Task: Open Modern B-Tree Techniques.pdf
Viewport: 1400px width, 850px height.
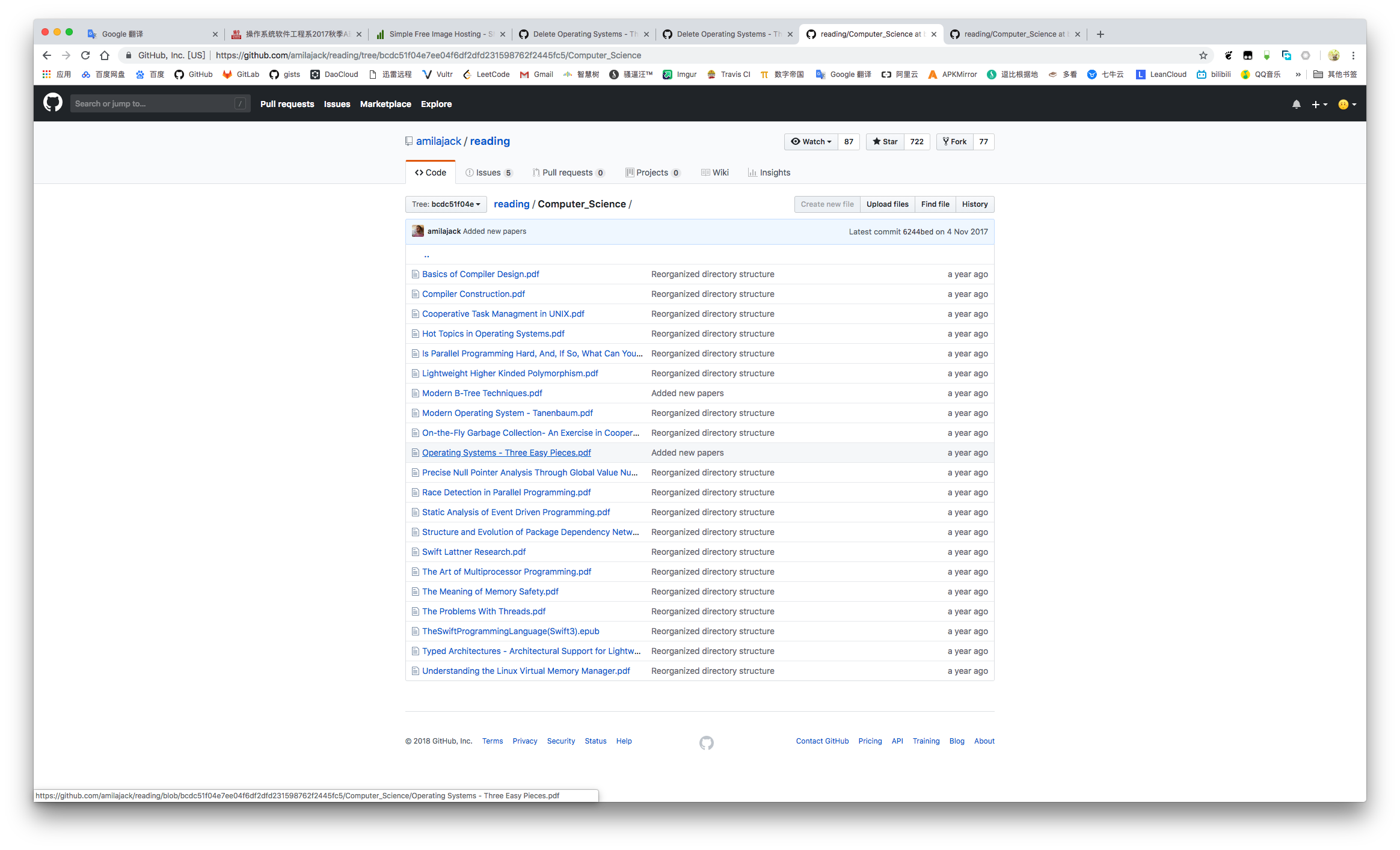Action: pyautogui.click(x=482, y=393)
